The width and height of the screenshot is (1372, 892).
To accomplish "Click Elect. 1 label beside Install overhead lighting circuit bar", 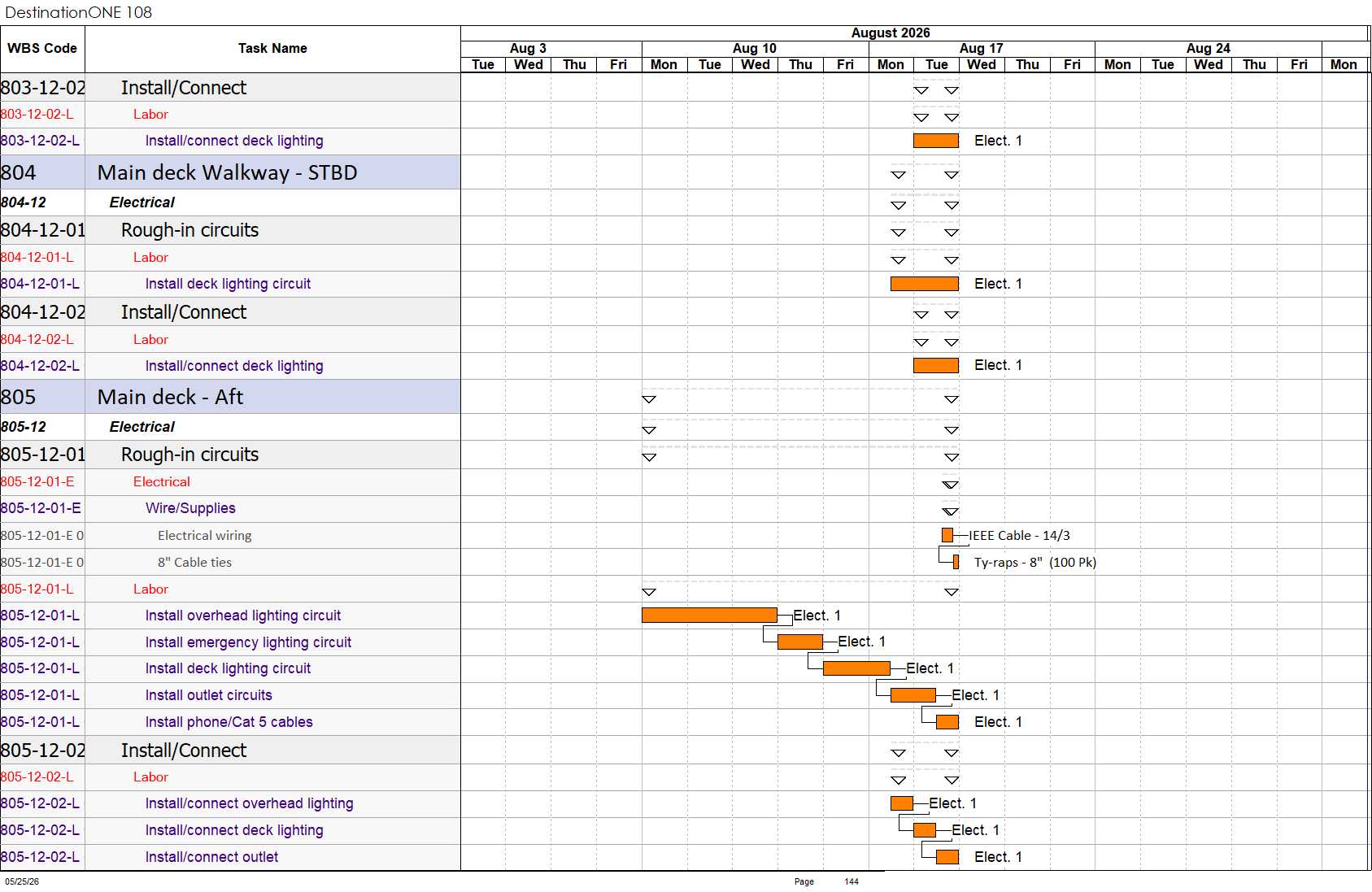I will (817, 616).
